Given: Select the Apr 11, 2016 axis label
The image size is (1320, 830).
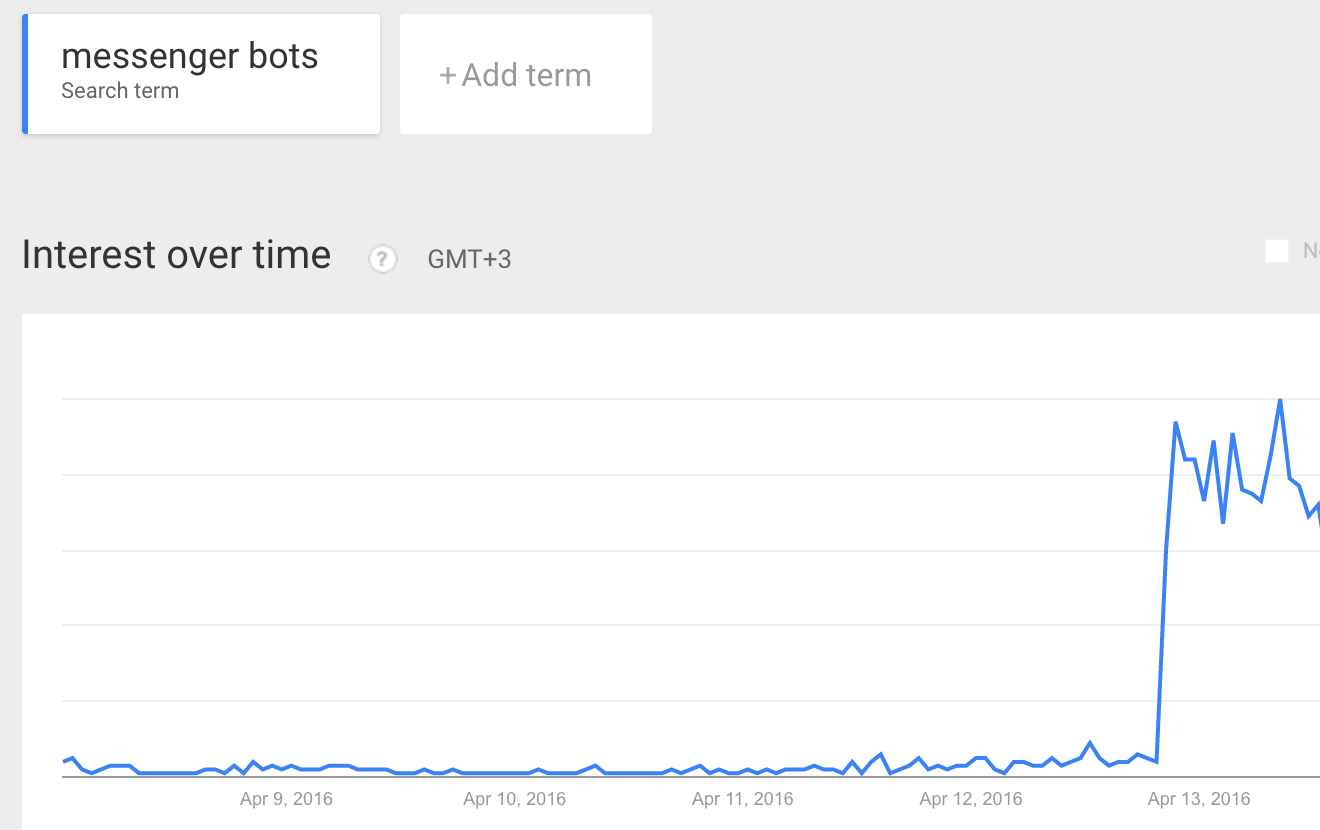Looking at the screenshot, I should [x=743, y=799].
